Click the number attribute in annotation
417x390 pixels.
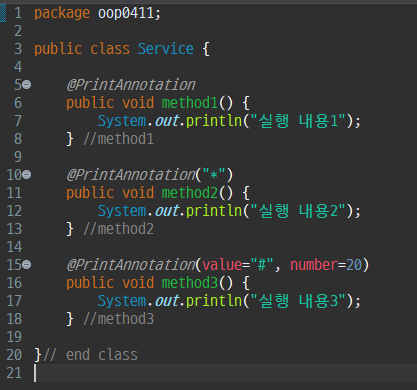pyautogui.click(x=314, y=265)
